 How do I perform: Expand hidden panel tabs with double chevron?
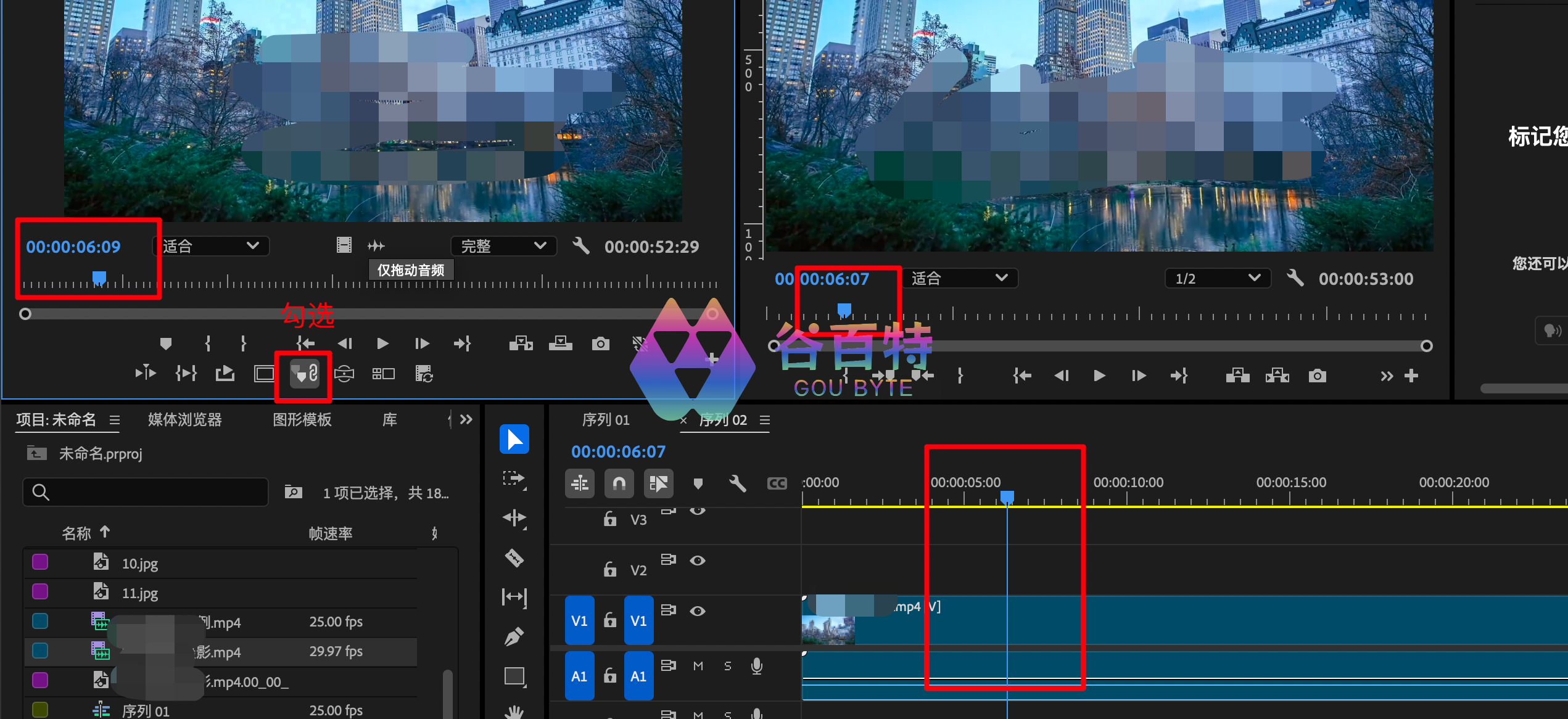466,419
